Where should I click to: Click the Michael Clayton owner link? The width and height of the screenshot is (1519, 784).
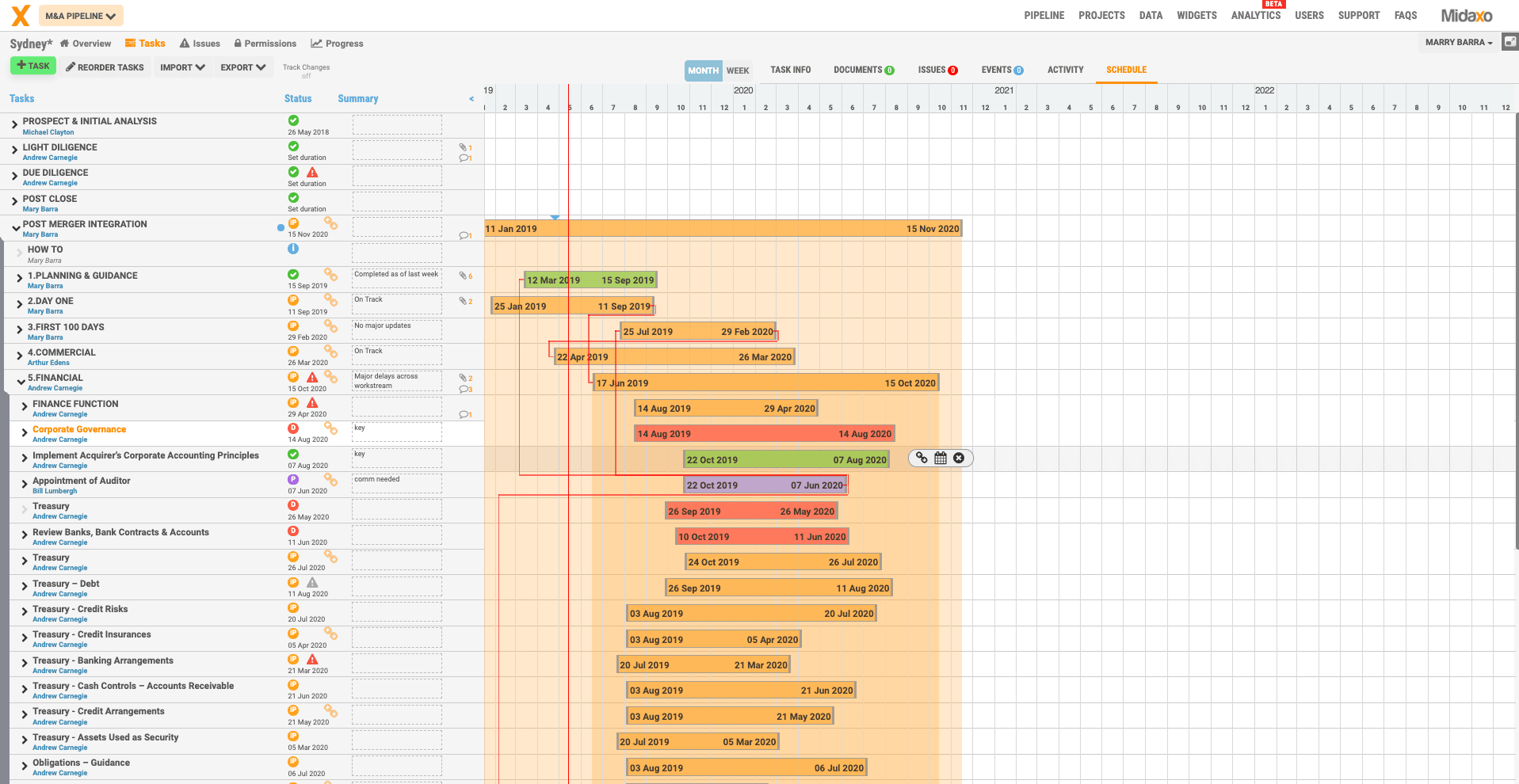(48, 132)
